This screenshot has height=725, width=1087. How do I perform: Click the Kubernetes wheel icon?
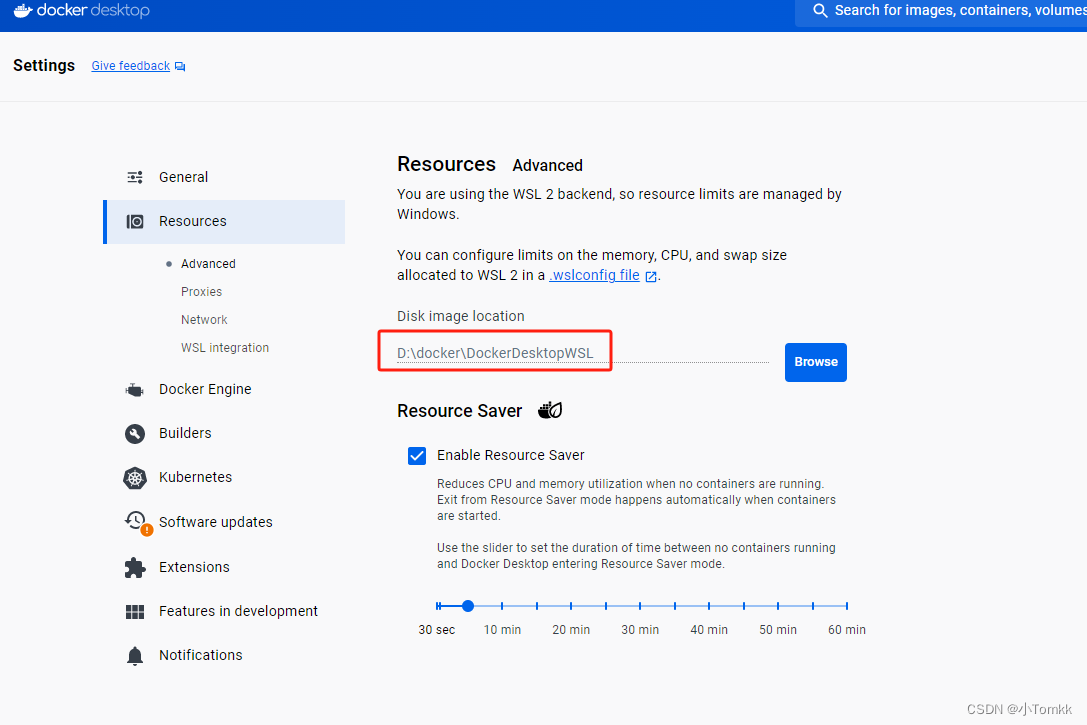click(x=134, y=478)
